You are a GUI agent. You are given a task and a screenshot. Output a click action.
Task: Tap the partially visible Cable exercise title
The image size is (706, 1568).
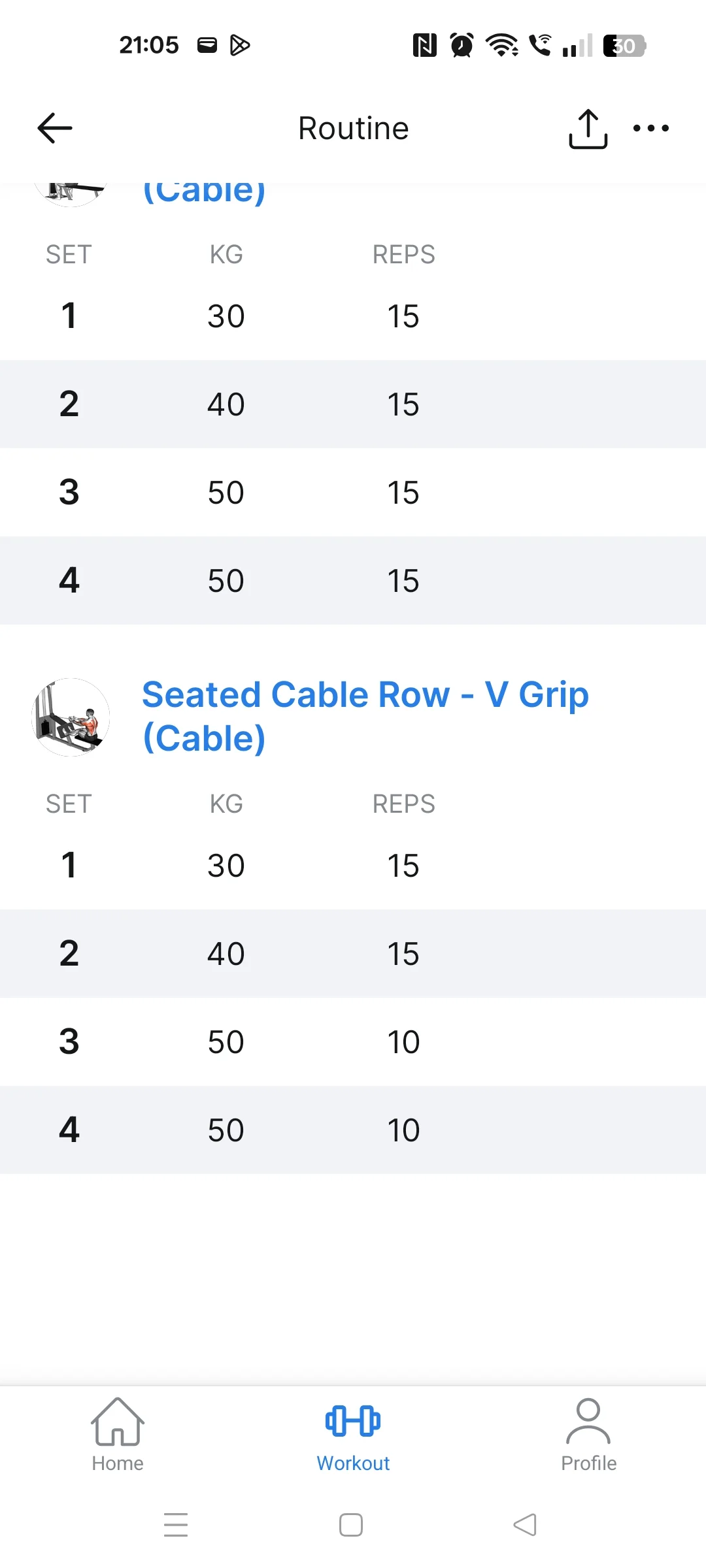204,192
